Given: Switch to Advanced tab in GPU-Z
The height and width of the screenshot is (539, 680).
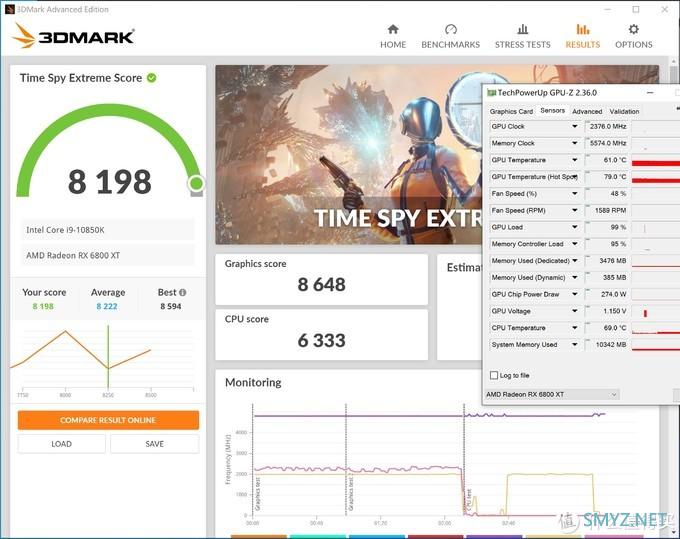Looking at the screenshot, I should click(x=587, y=111).
